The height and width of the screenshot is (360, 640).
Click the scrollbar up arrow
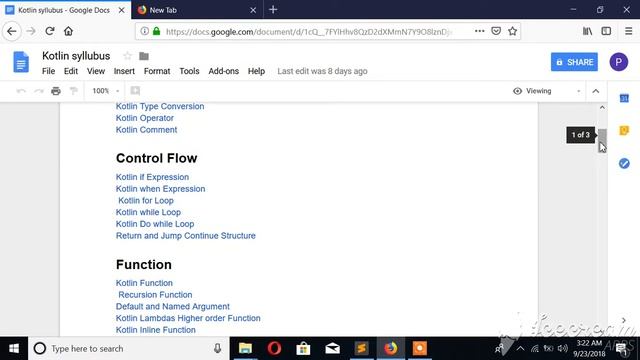[x=602, y=107]
